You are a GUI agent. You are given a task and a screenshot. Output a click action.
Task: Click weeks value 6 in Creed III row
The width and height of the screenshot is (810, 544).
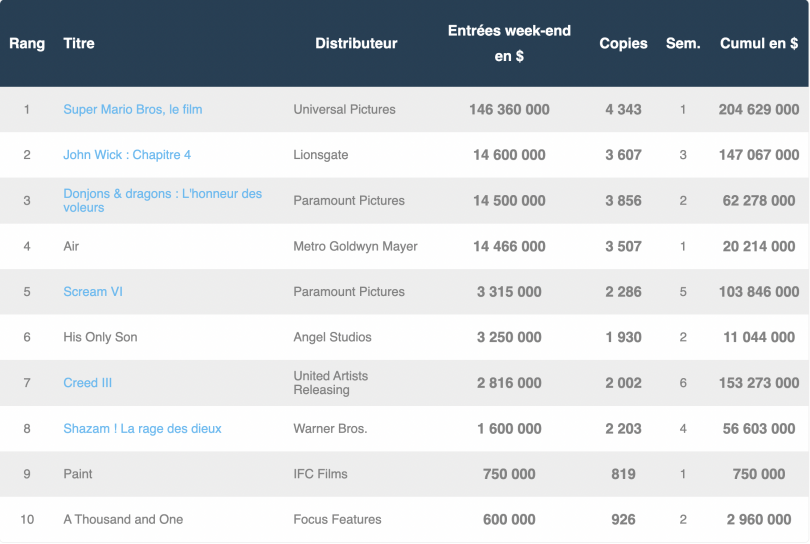tap(683, 383)
